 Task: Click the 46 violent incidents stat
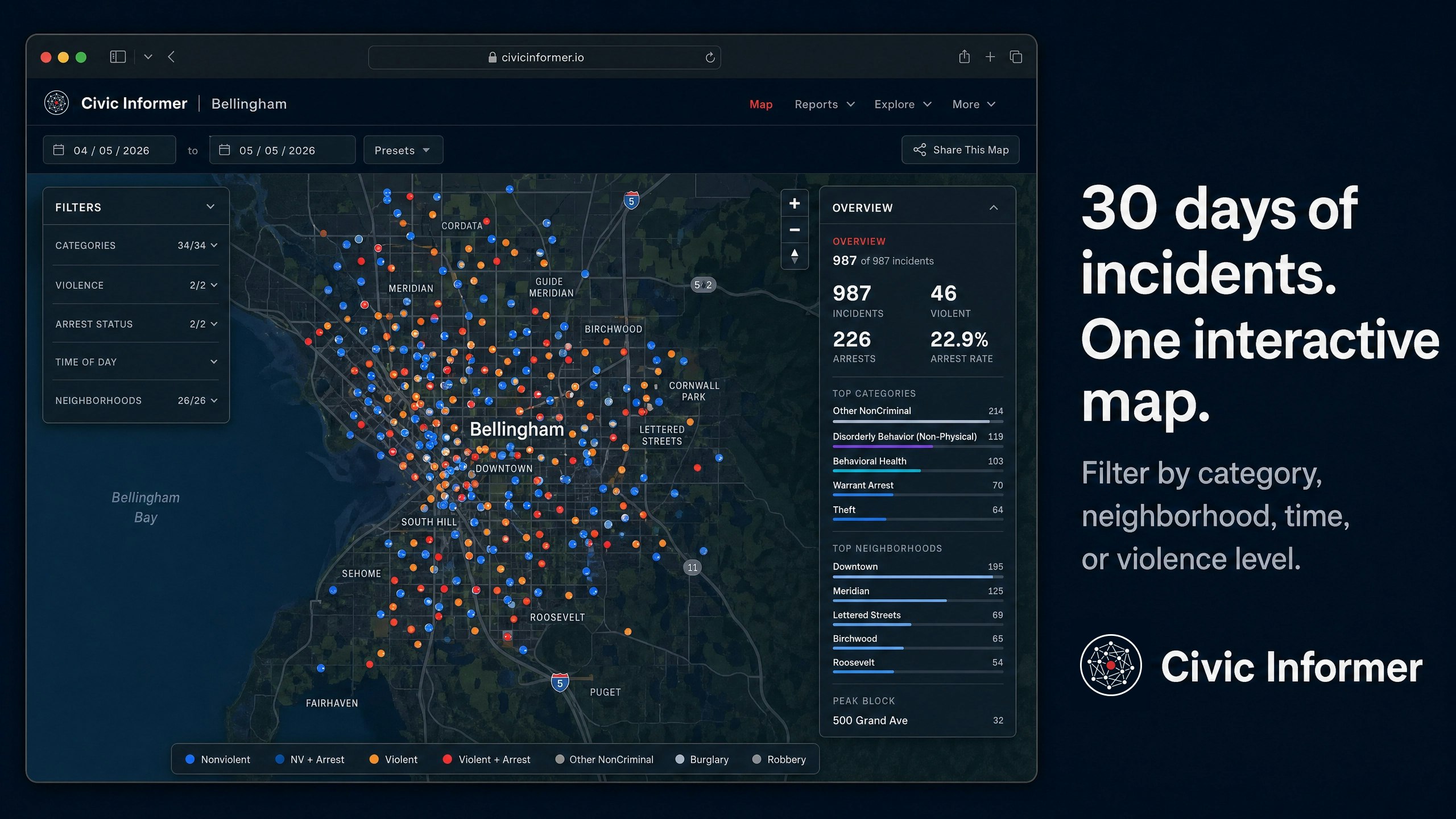[x=950, y=300]
